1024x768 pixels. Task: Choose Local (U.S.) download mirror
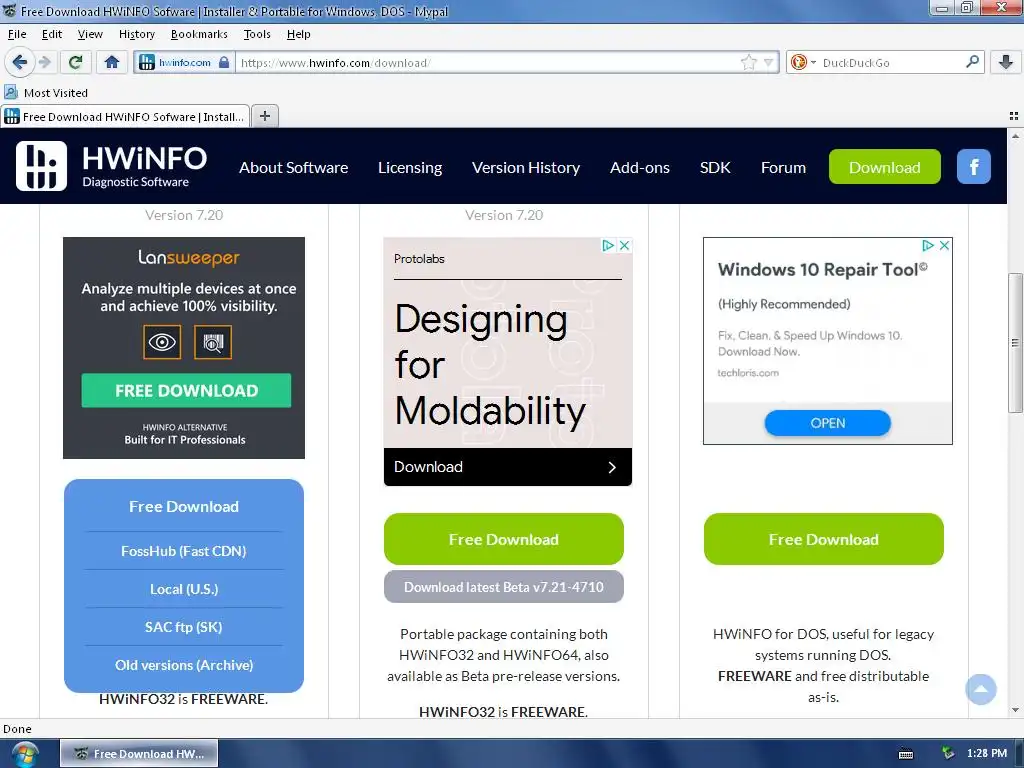coord(184,589)
